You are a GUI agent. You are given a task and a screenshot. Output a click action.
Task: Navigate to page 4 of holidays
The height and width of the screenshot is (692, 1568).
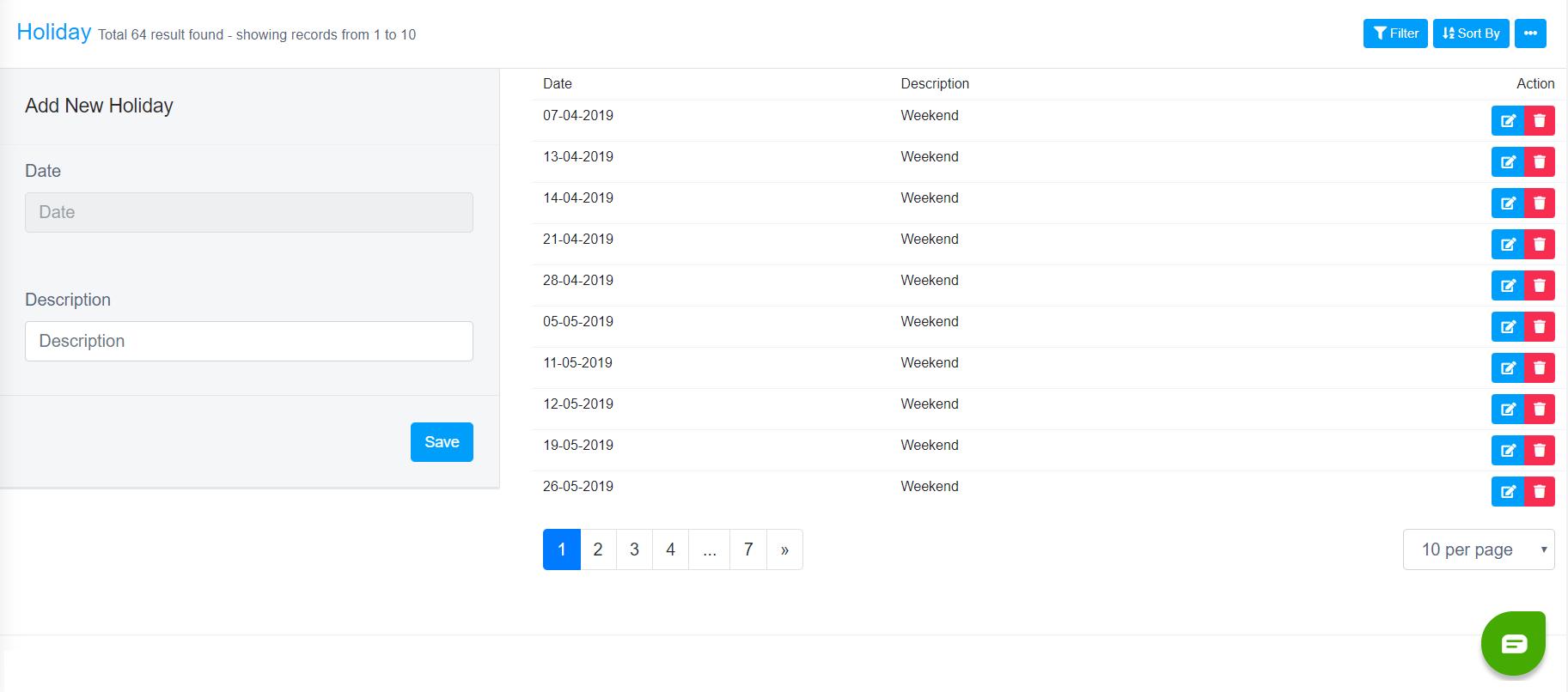click(670, 549)
